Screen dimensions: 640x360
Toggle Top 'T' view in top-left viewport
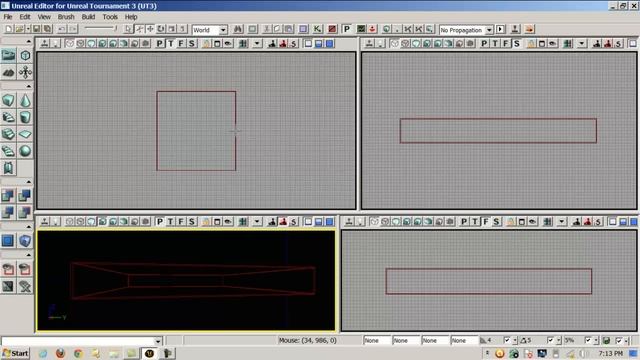point(170,43)
